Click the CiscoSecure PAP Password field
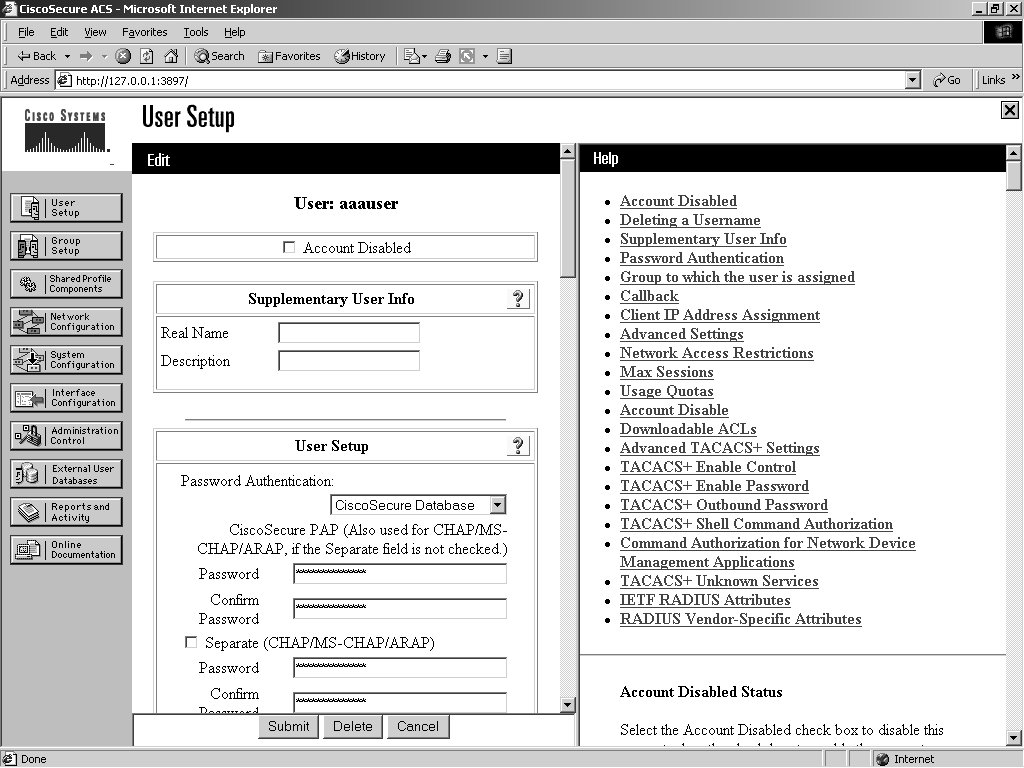Screen dimensions: 1024x768 (400, 573)
